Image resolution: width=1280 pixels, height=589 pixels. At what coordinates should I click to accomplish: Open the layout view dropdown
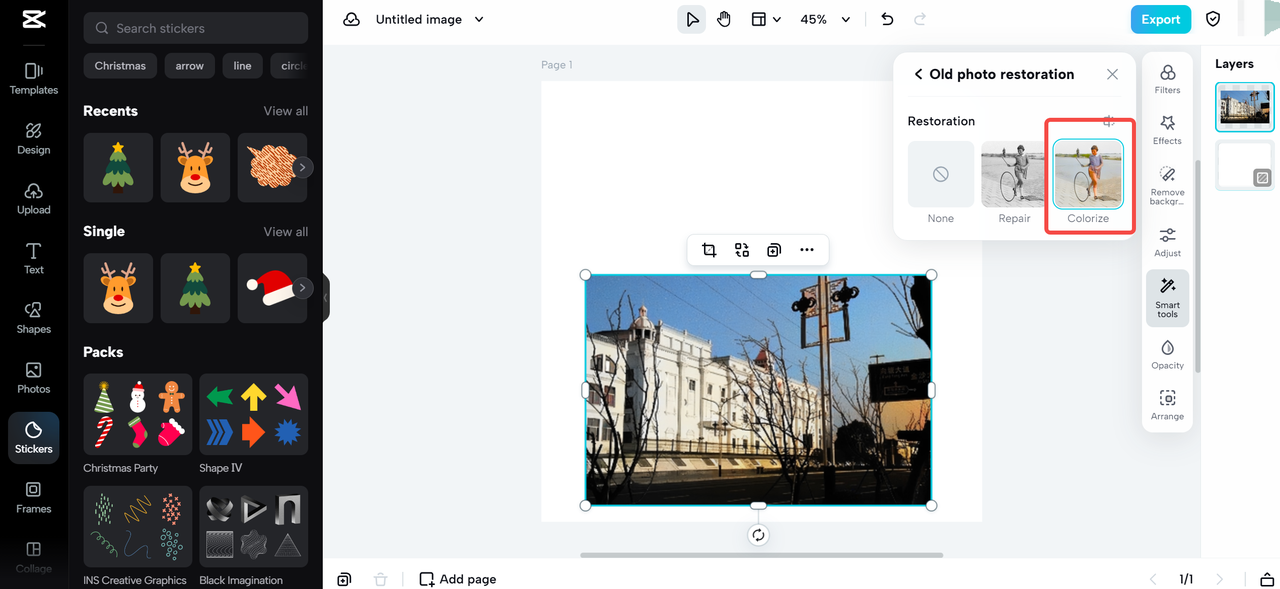pyautogui.click(x=766, y=19)
